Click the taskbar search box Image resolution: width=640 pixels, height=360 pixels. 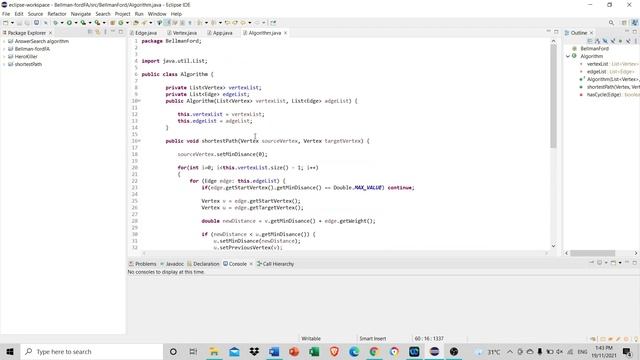(92, 351)
